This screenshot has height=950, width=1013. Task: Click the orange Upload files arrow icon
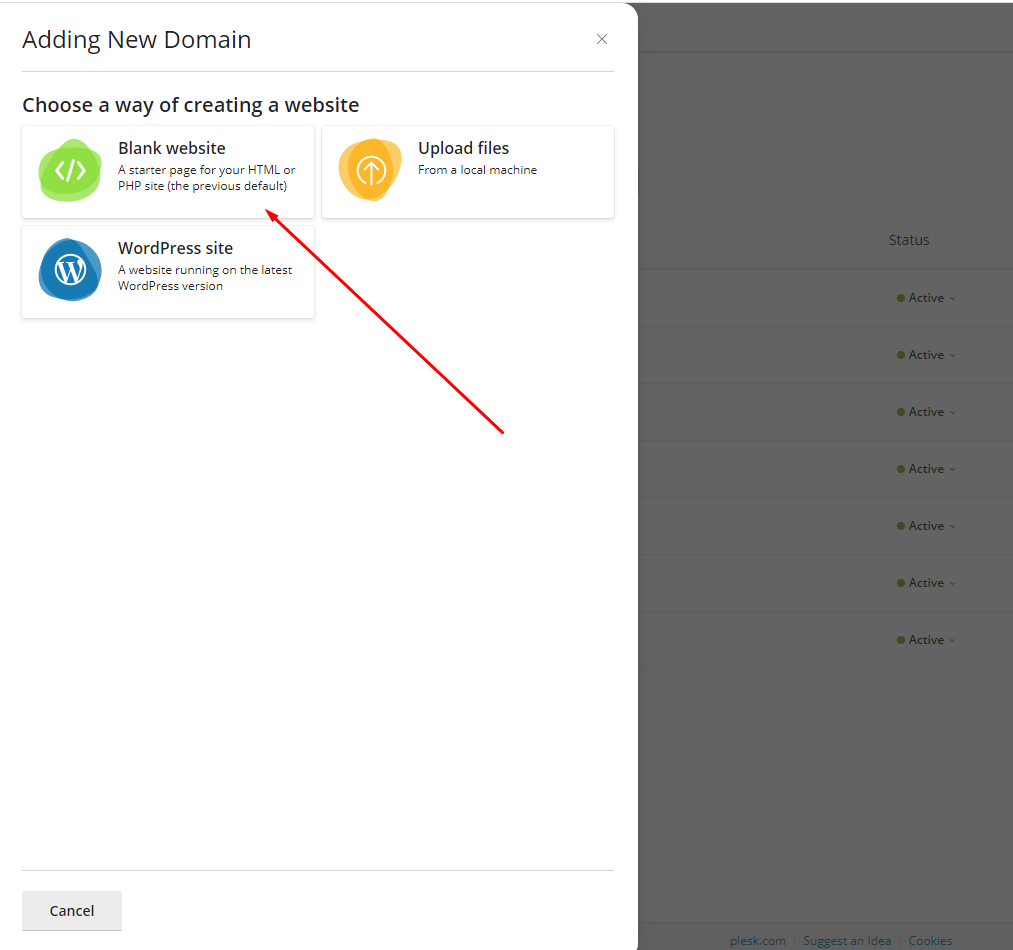370,170
